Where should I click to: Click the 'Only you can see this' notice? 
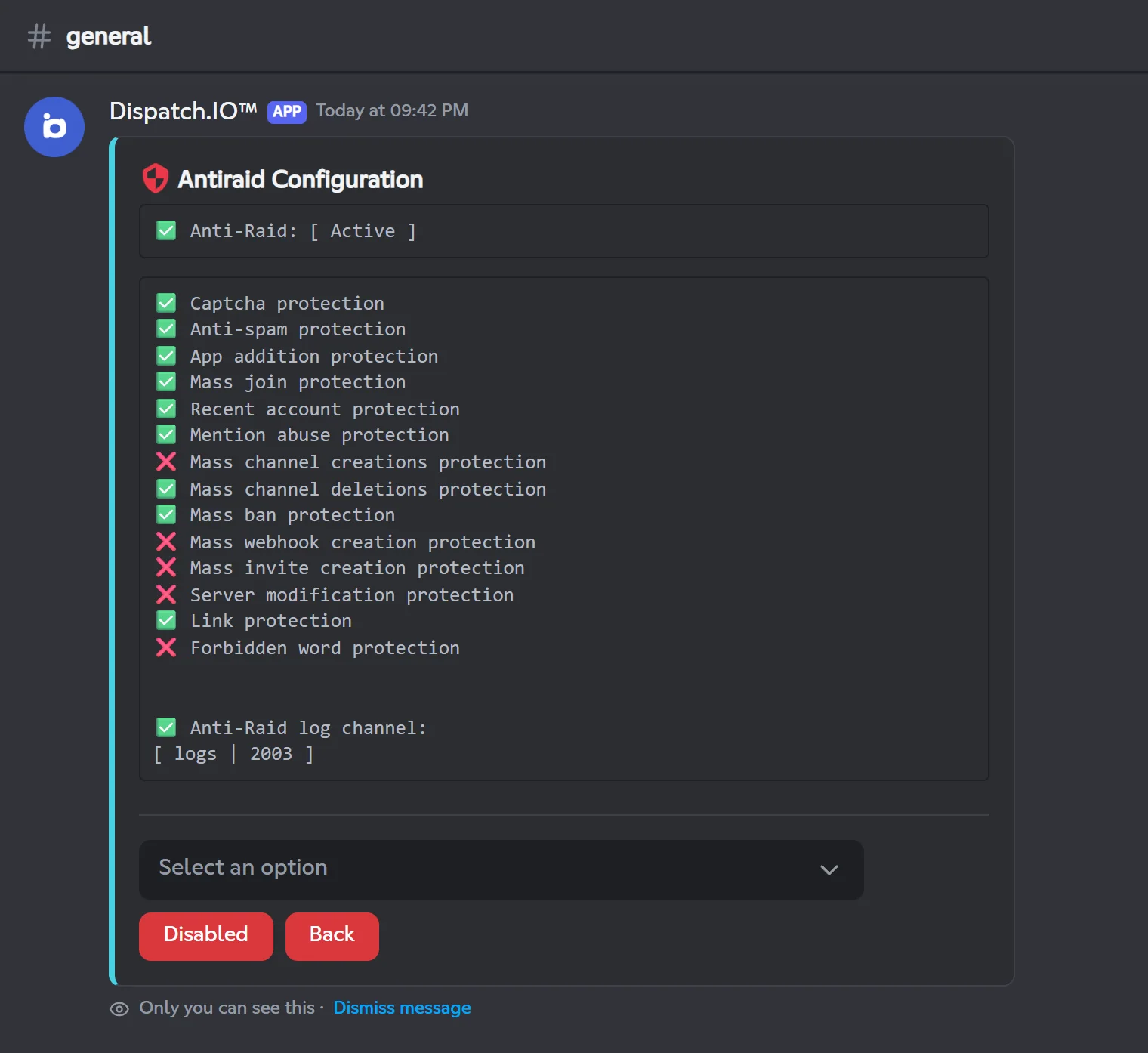[x=227, y=1008]
